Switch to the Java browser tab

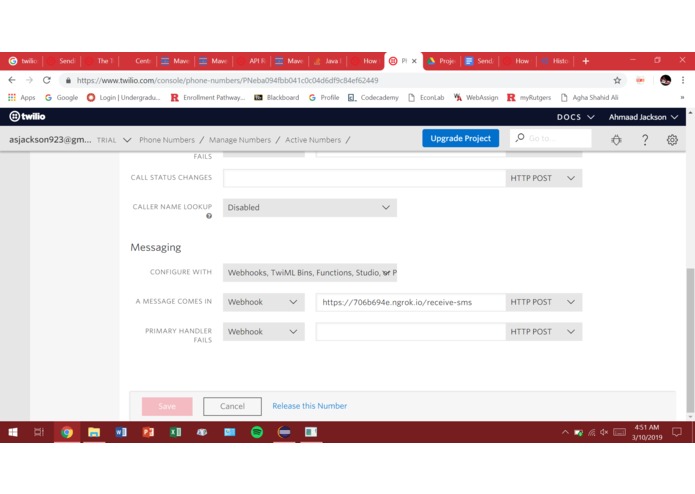328,61
